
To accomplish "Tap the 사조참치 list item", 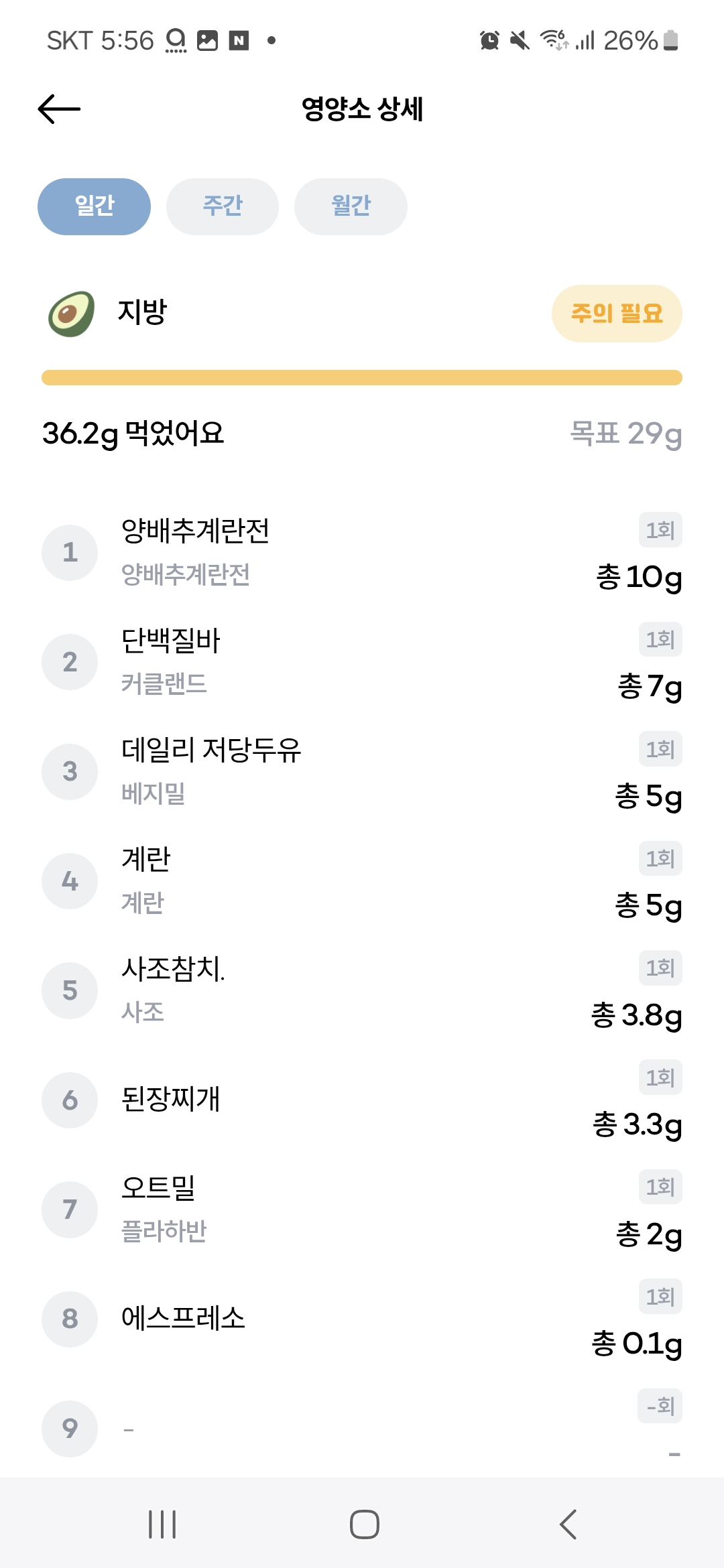I will tap(362, 990).
